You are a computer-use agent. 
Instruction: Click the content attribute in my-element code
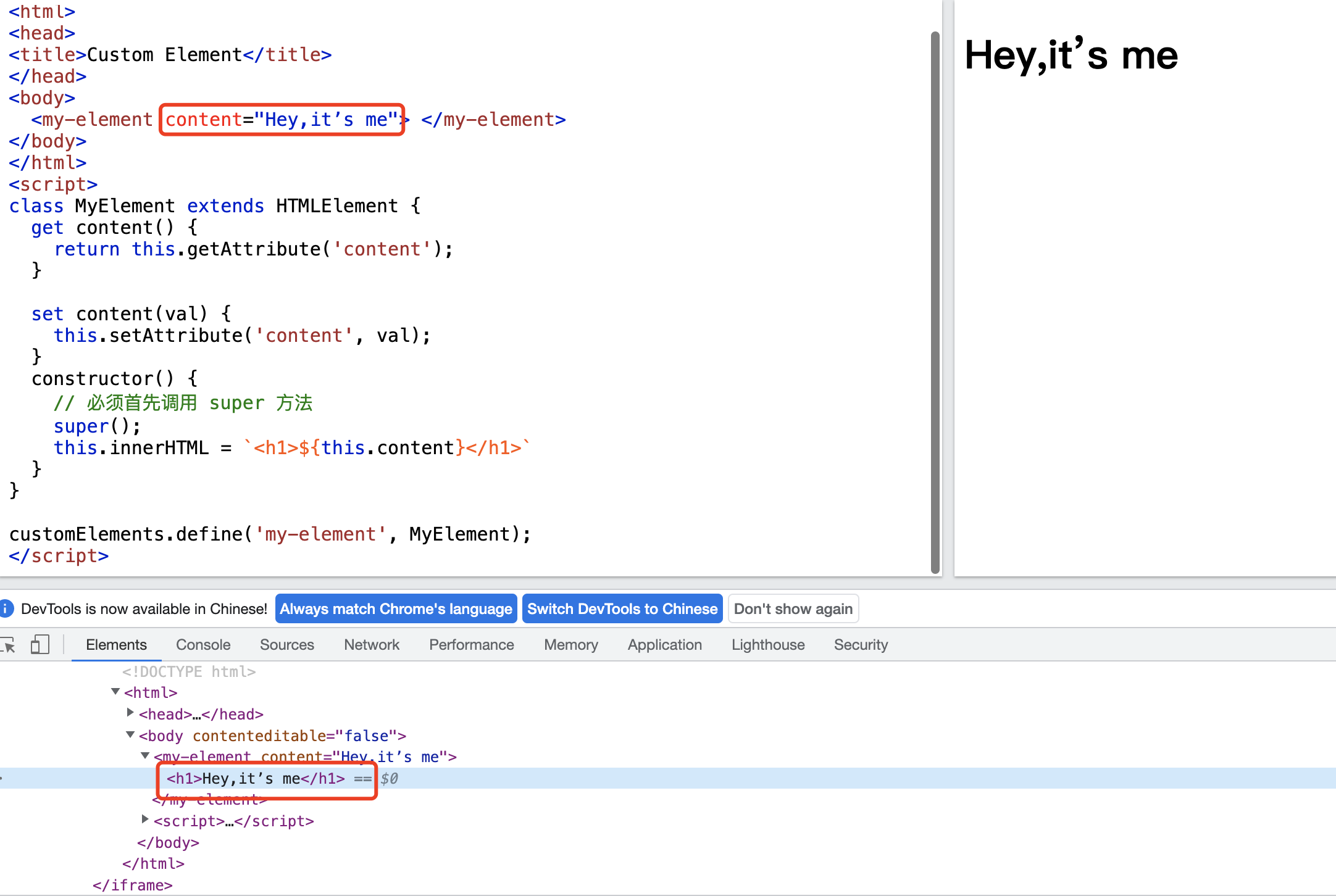[282, 119]
